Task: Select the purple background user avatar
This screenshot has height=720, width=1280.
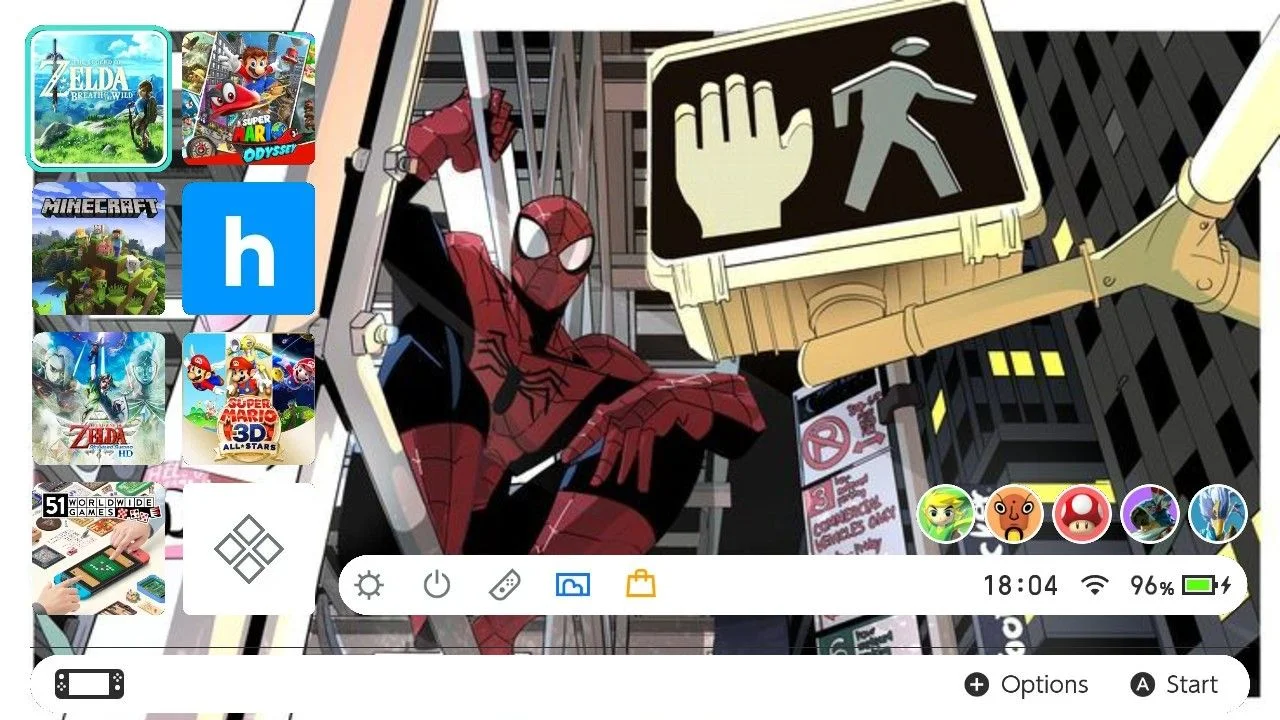Action: point(1150,513)
